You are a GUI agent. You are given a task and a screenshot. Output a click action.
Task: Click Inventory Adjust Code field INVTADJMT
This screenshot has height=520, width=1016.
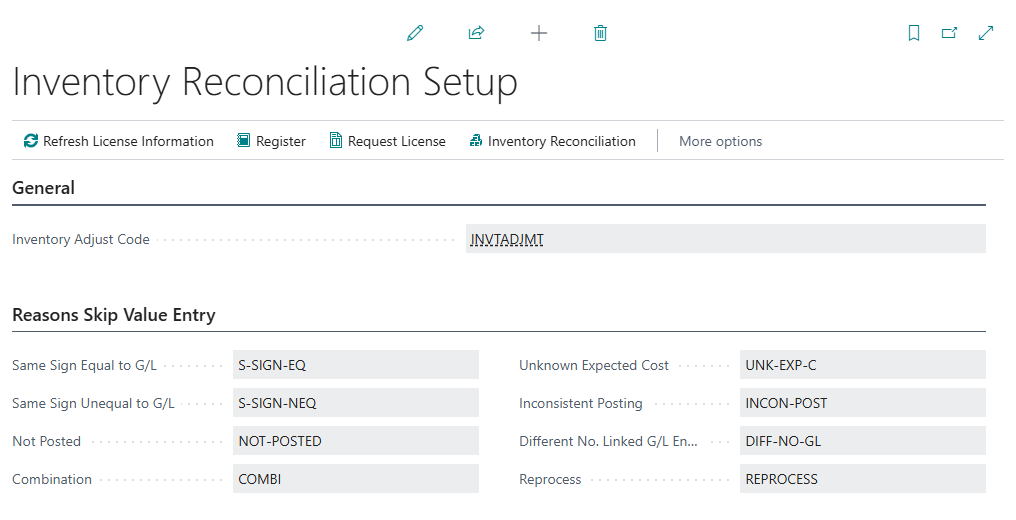(726, 239)
